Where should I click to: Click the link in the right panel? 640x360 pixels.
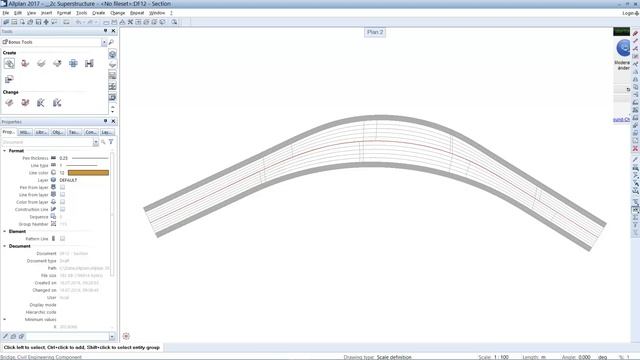(x=621, y=120)
